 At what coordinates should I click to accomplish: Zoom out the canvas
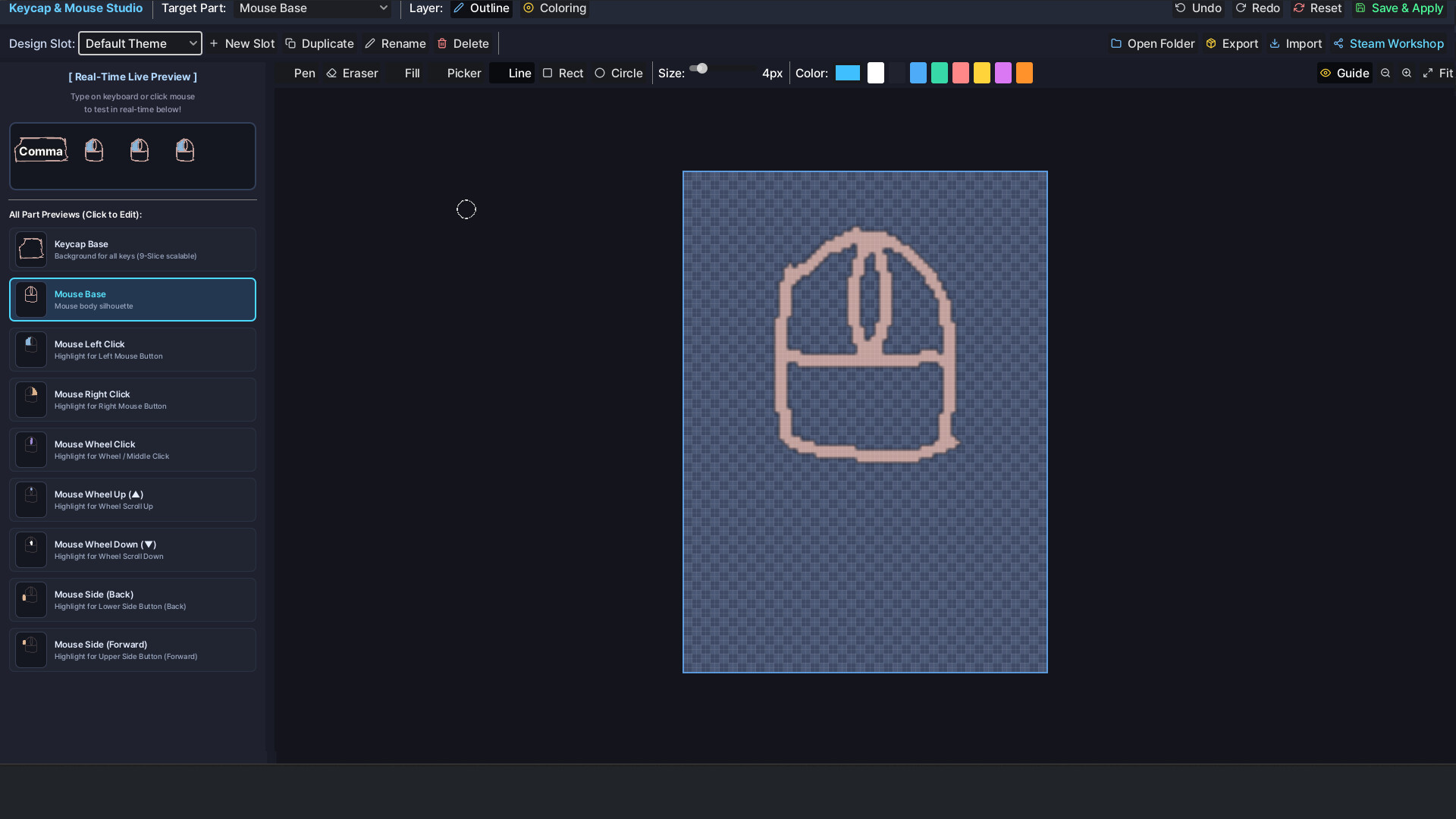[1385, 74]
